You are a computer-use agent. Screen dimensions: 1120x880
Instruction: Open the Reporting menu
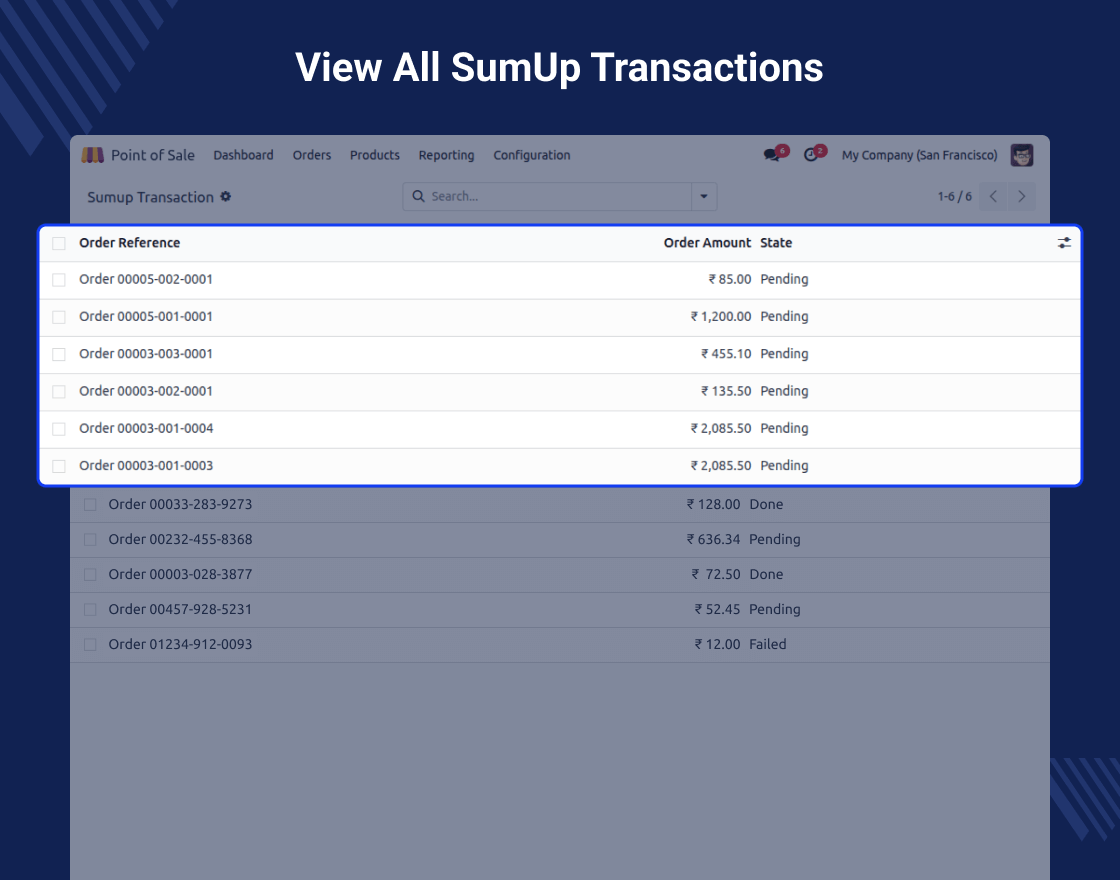coord(446,155)
